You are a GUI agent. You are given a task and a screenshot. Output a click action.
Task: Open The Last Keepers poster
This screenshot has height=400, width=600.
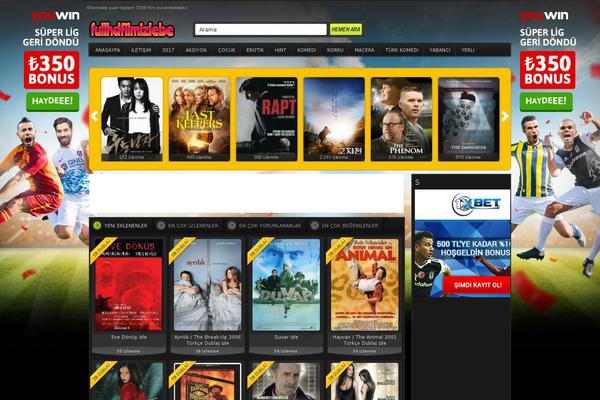point(199,119)
